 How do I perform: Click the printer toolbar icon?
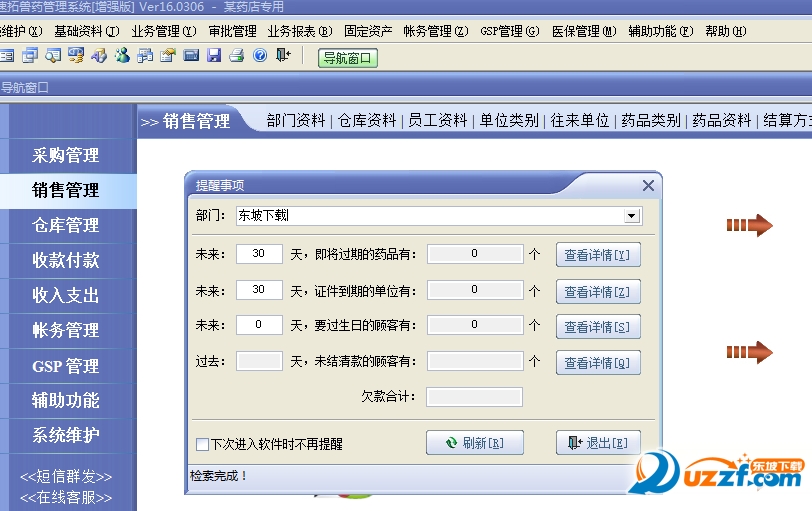(x=237, y=55)
